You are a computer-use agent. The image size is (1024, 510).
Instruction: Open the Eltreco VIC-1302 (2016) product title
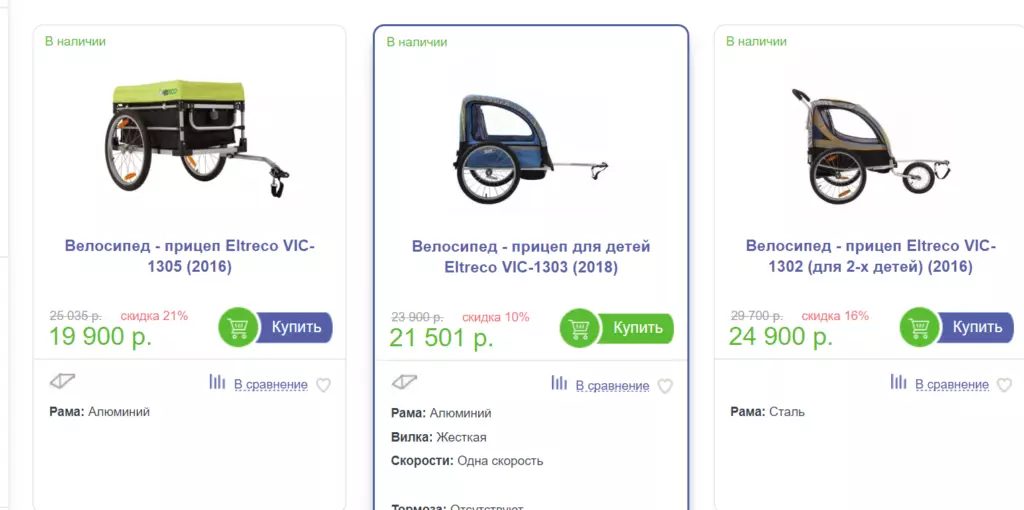click(x=871, y=257)
